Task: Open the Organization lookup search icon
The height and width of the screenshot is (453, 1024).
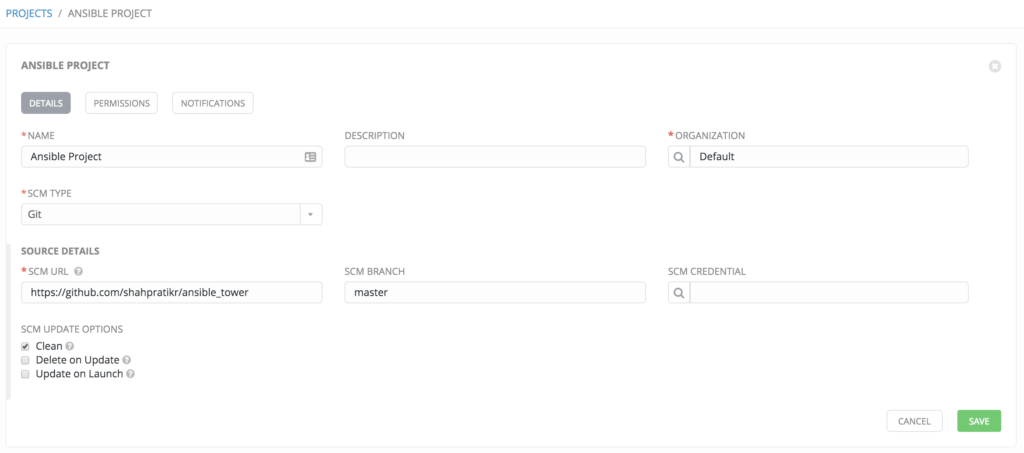Action: pyautogui.click(x=679, y=157)
